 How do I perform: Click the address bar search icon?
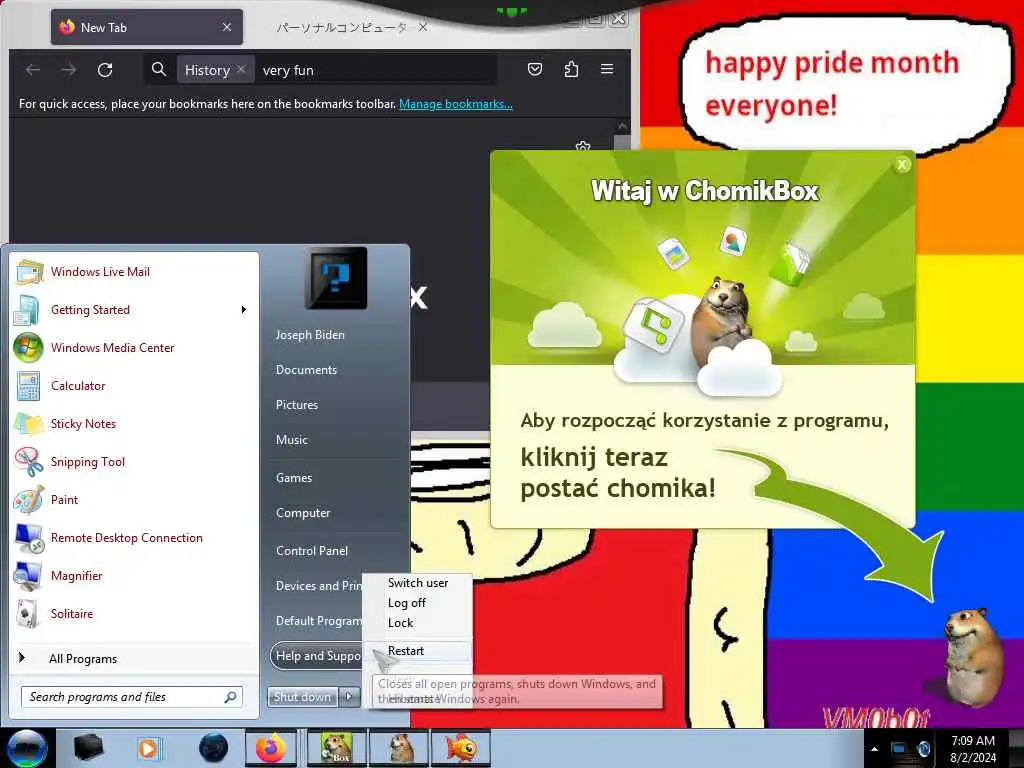(159, 69)
